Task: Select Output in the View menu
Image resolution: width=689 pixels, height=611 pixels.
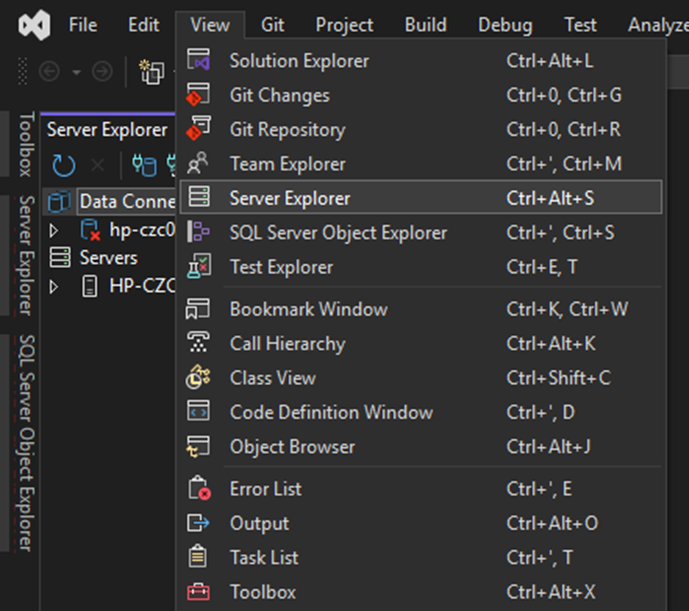Action: coord(259,523)
